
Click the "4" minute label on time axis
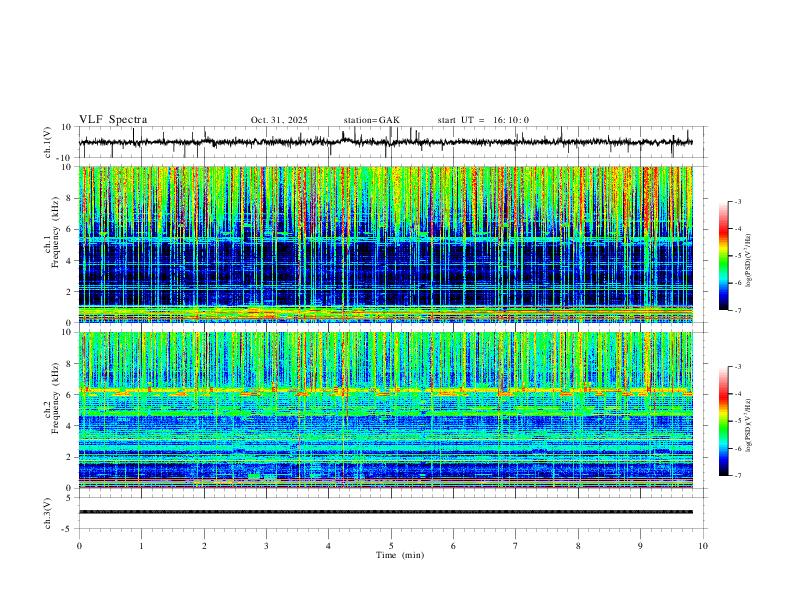pos(328,546)
